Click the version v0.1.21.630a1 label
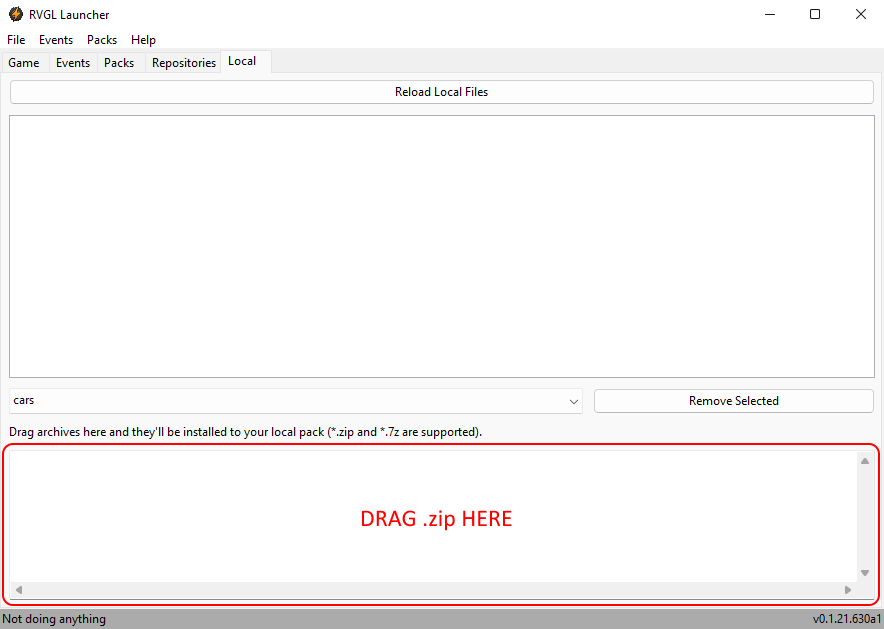The height and width of the screenshot is (629, 884). pyautogui.click(x=847, y=619)
